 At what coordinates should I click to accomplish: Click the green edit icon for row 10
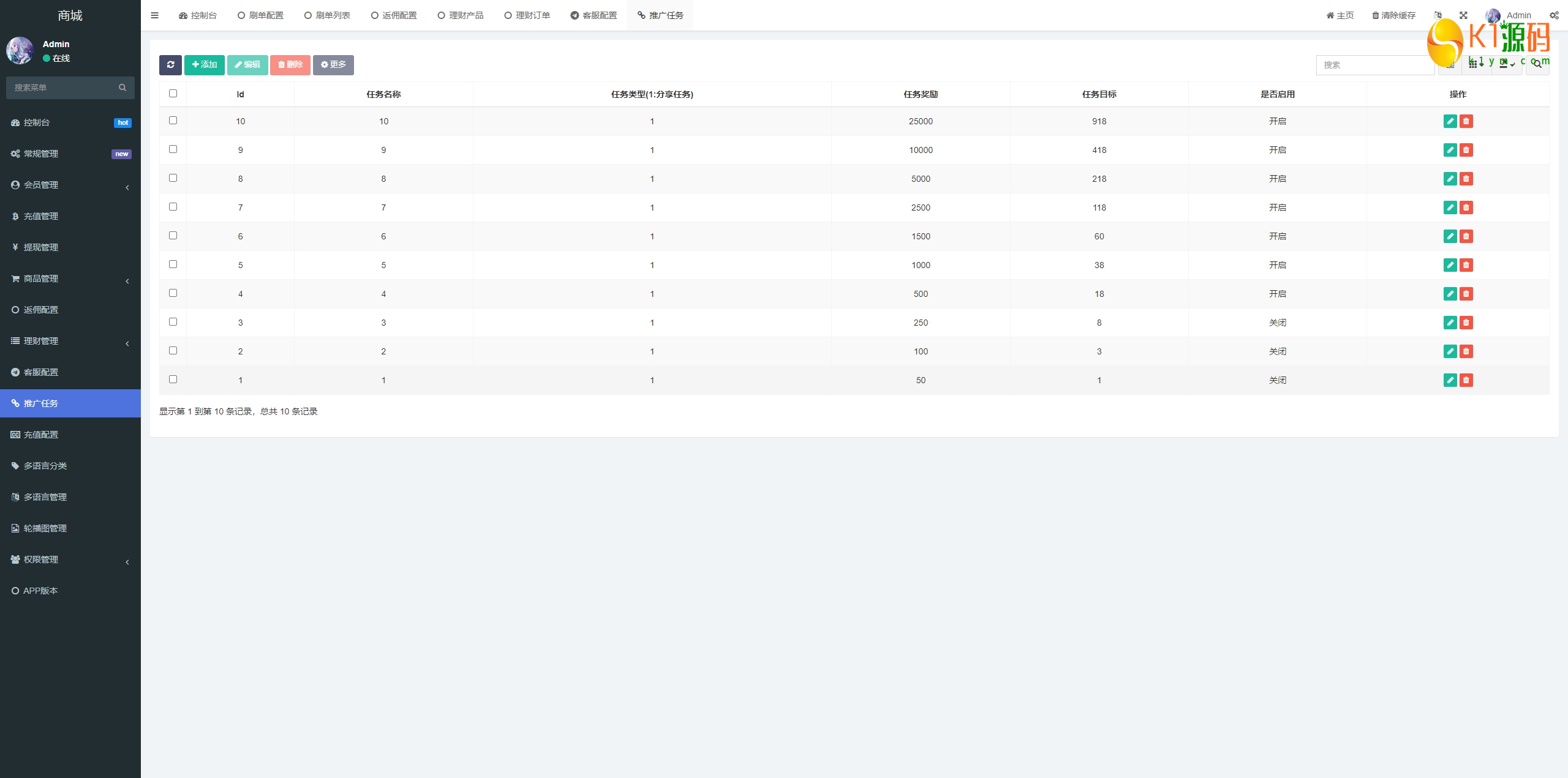click(x=1450, y=121)
